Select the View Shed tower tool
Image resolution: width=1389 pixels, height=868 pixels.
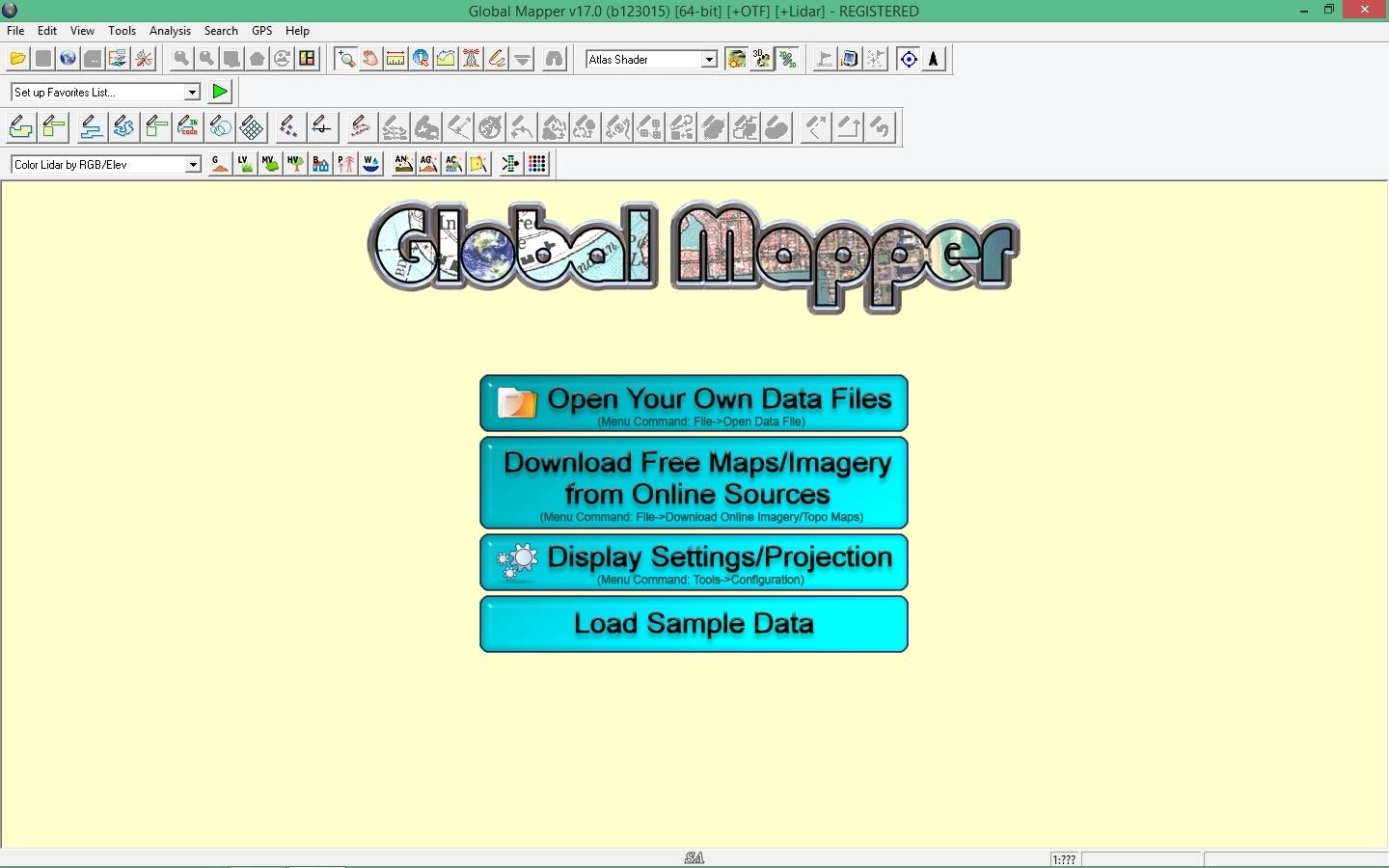pos(472,59)
